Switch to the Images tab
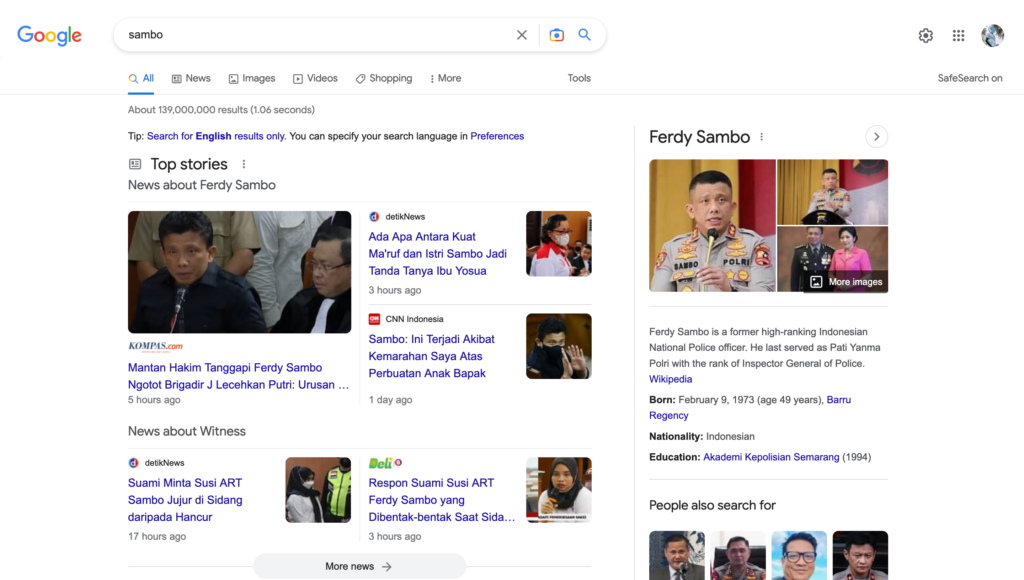This screenshot has height=580, width=1024. coord(252,78)
